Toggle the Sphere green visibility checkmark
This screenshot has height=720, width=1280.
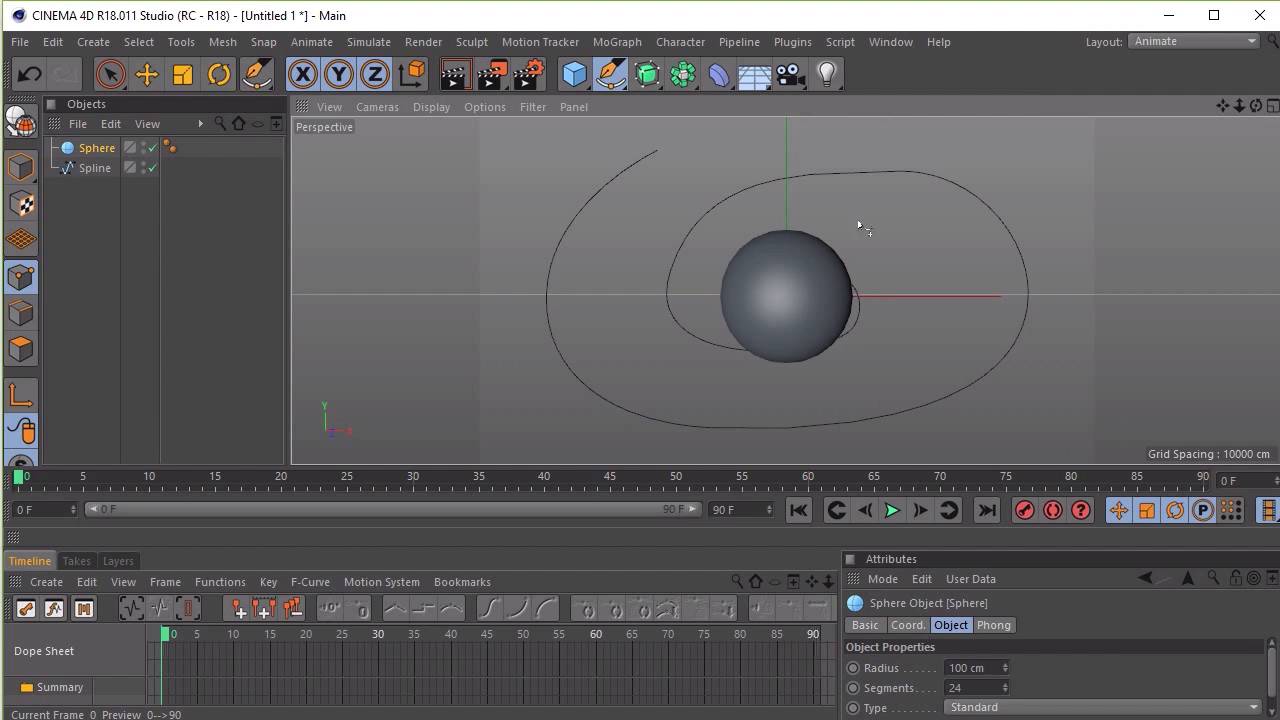[x=152, y=148]
